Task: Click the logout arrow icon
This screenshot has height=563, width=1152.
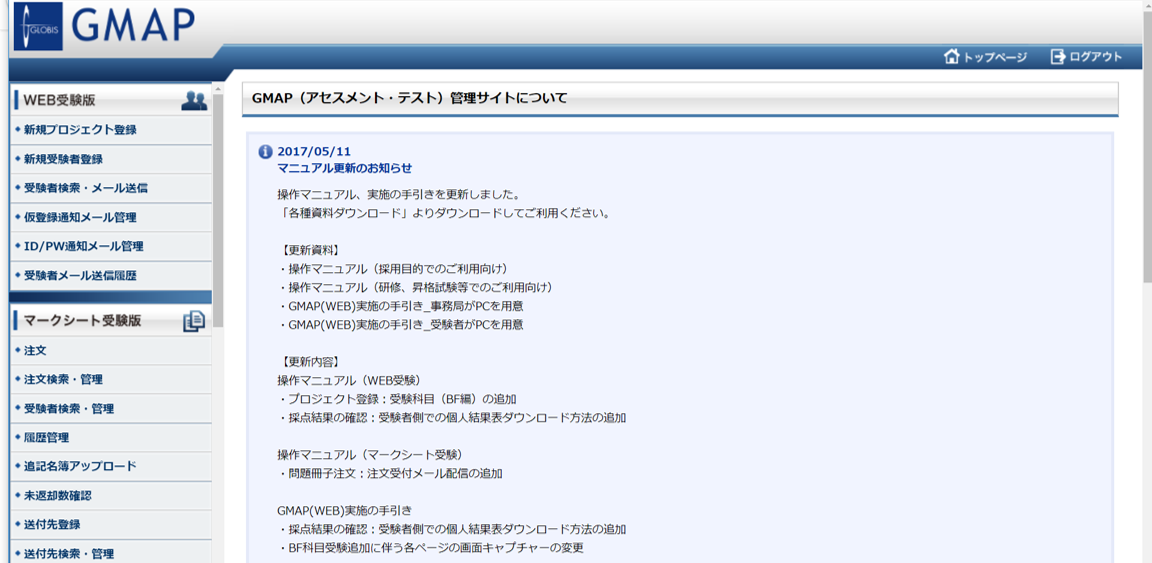Action: coord(1057,57)
